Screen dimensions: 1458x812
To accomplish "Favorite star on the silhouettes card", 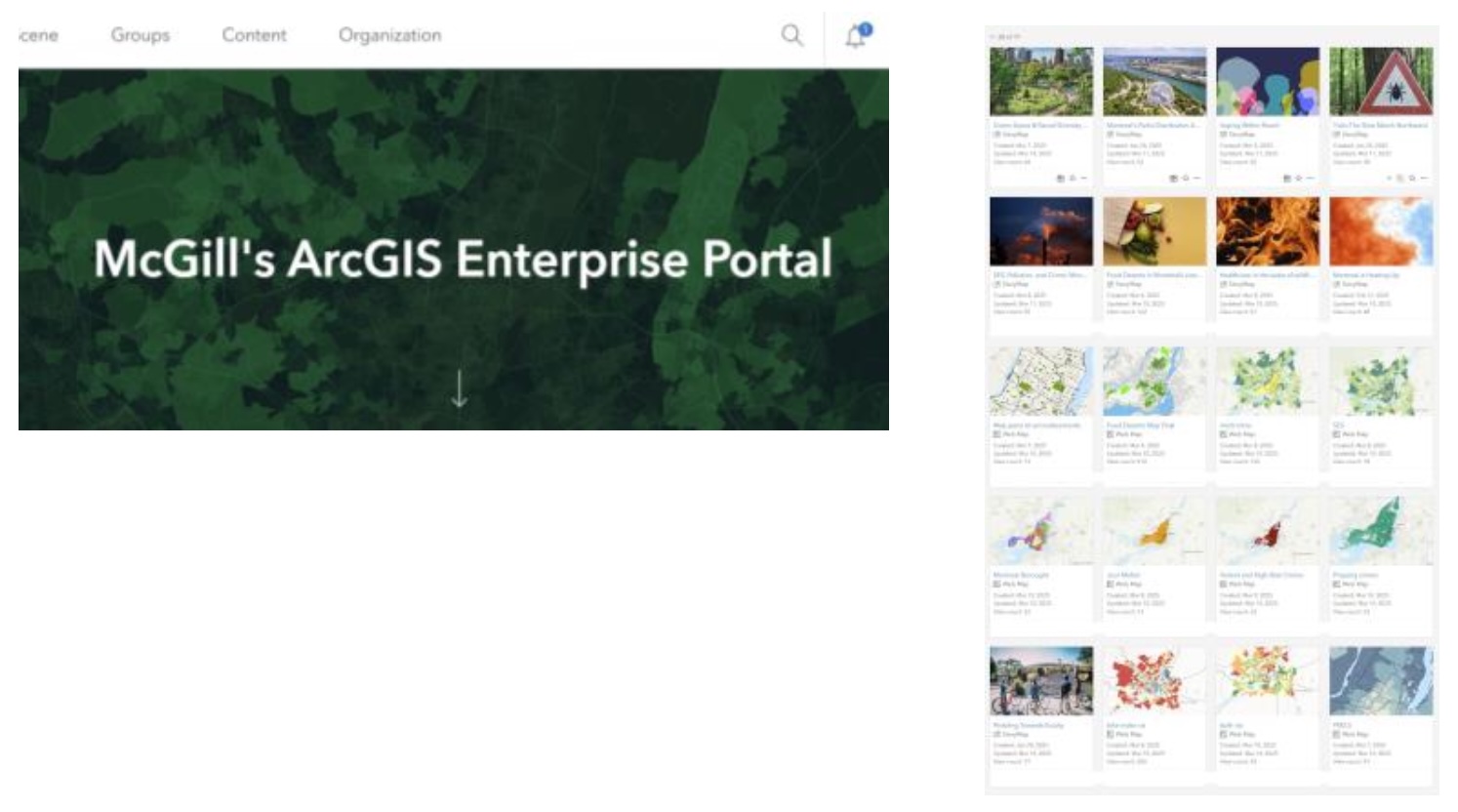I will pos(1299,178).
